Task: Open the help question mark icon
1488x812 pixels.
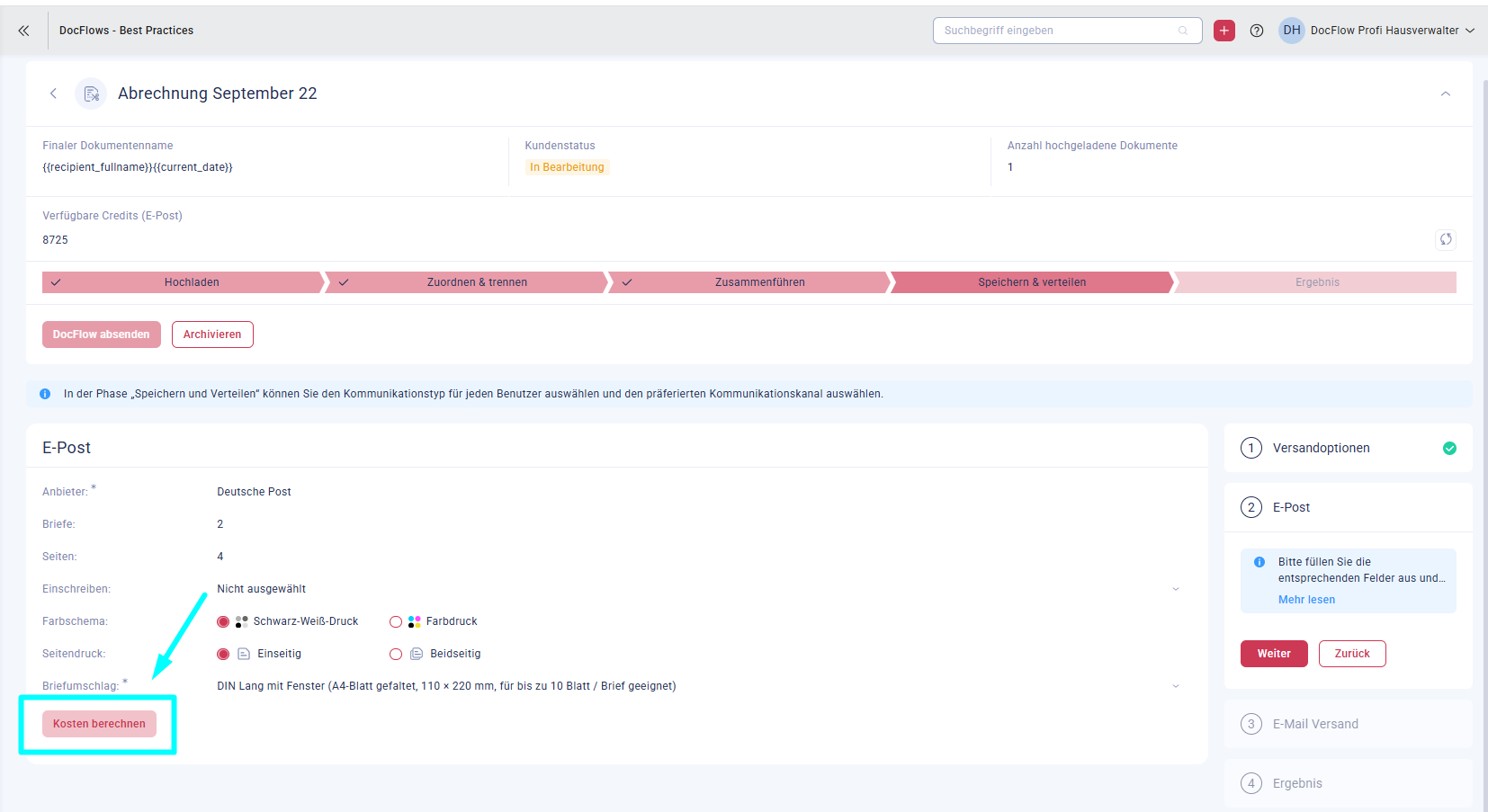Action: coord(1257,31)
